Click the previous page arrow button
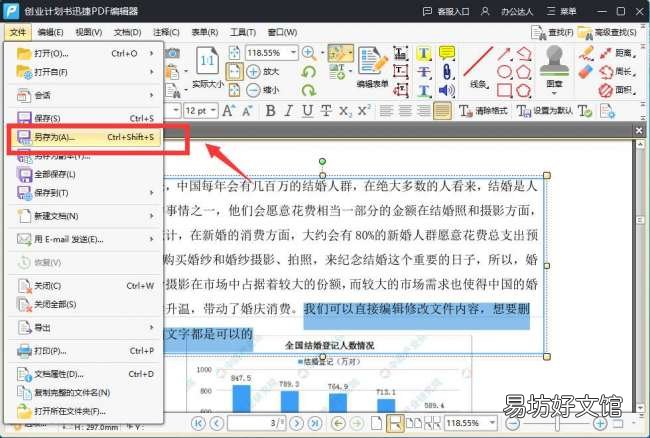 (216, 423)
